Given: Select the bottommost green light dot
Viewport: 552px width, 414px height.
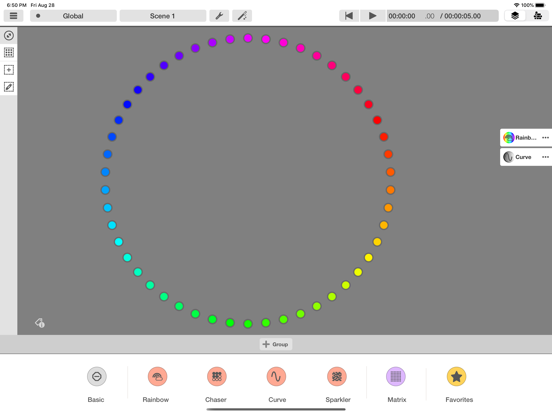Looking at the screenshot, I should (248, 324).
